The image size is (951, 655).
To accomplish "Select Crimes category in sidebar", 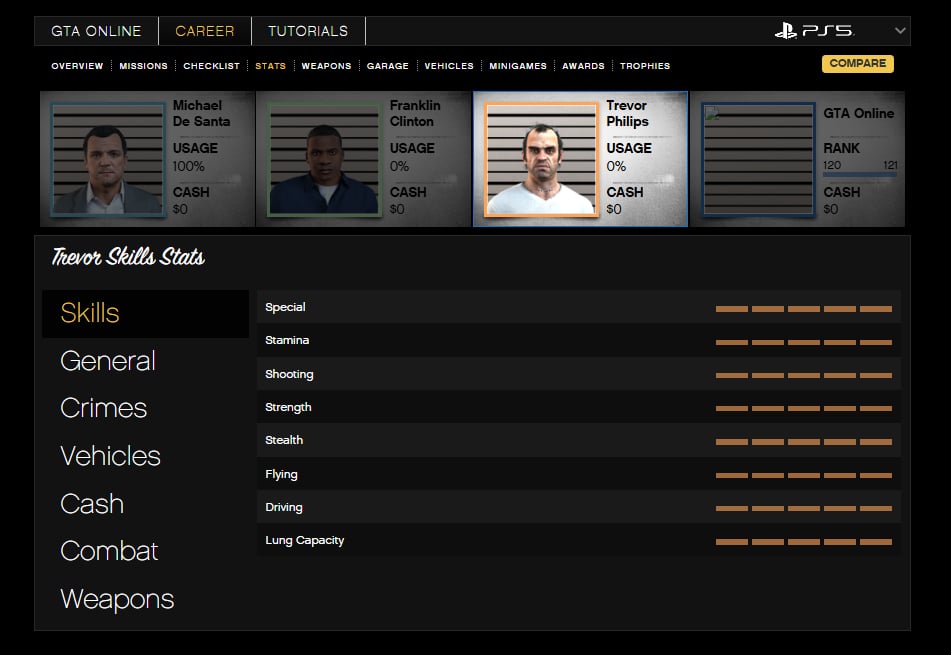I will [104, 408].
